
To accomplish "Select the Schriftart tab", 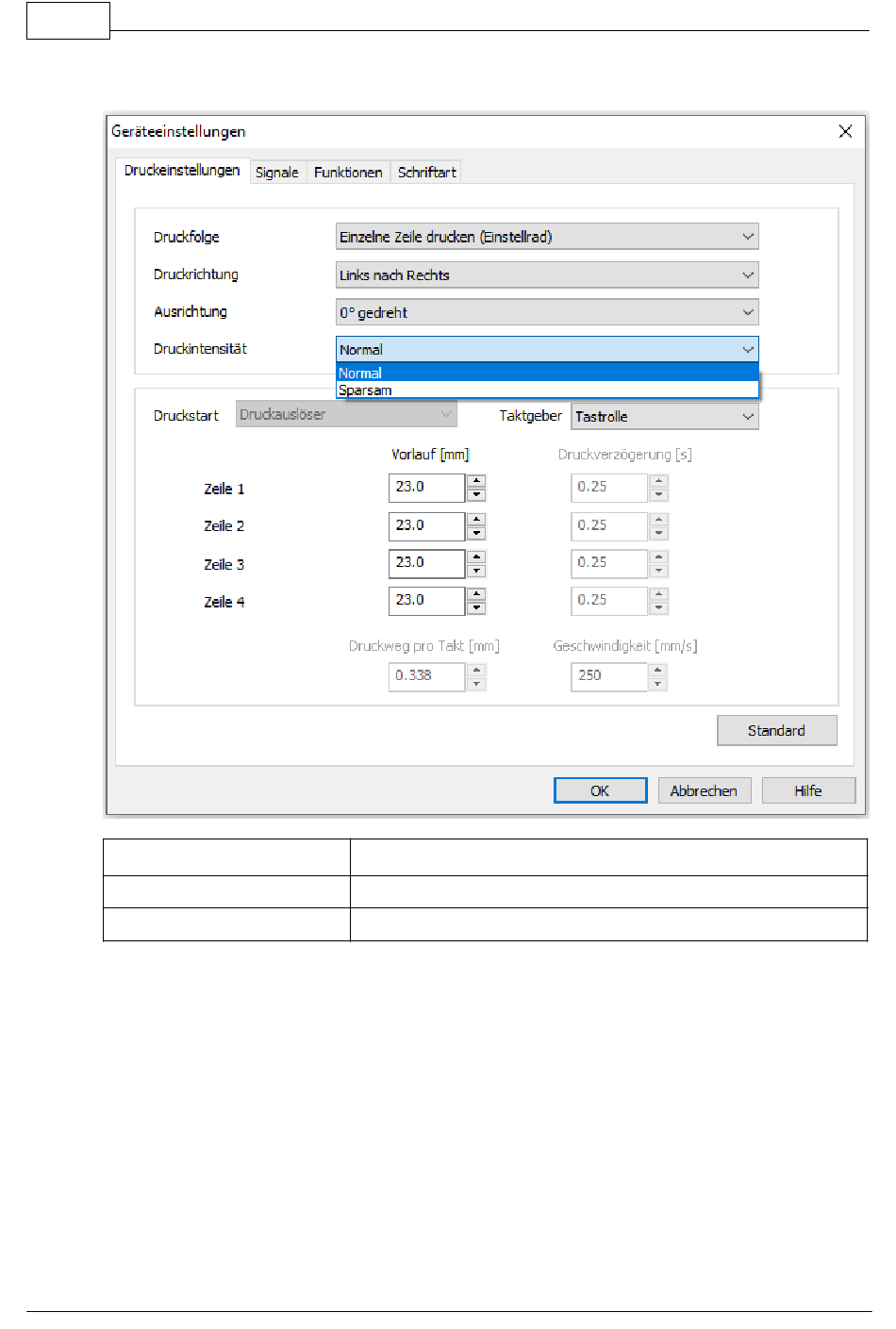I will [426, 172].
